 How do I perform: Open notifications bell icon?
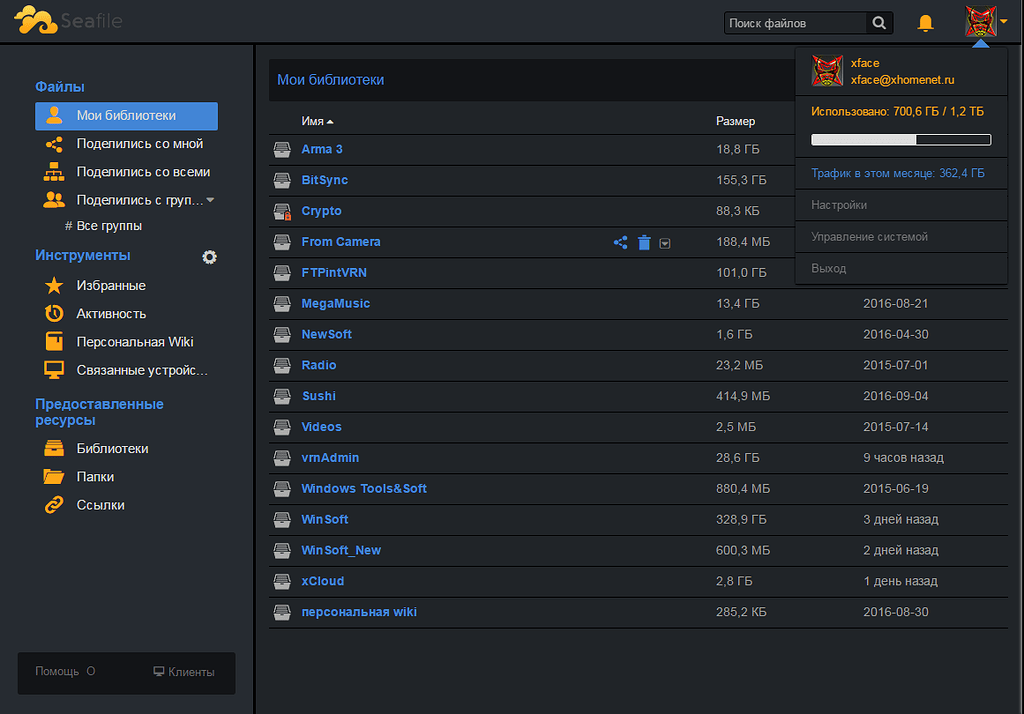click(x=925, y=23)
